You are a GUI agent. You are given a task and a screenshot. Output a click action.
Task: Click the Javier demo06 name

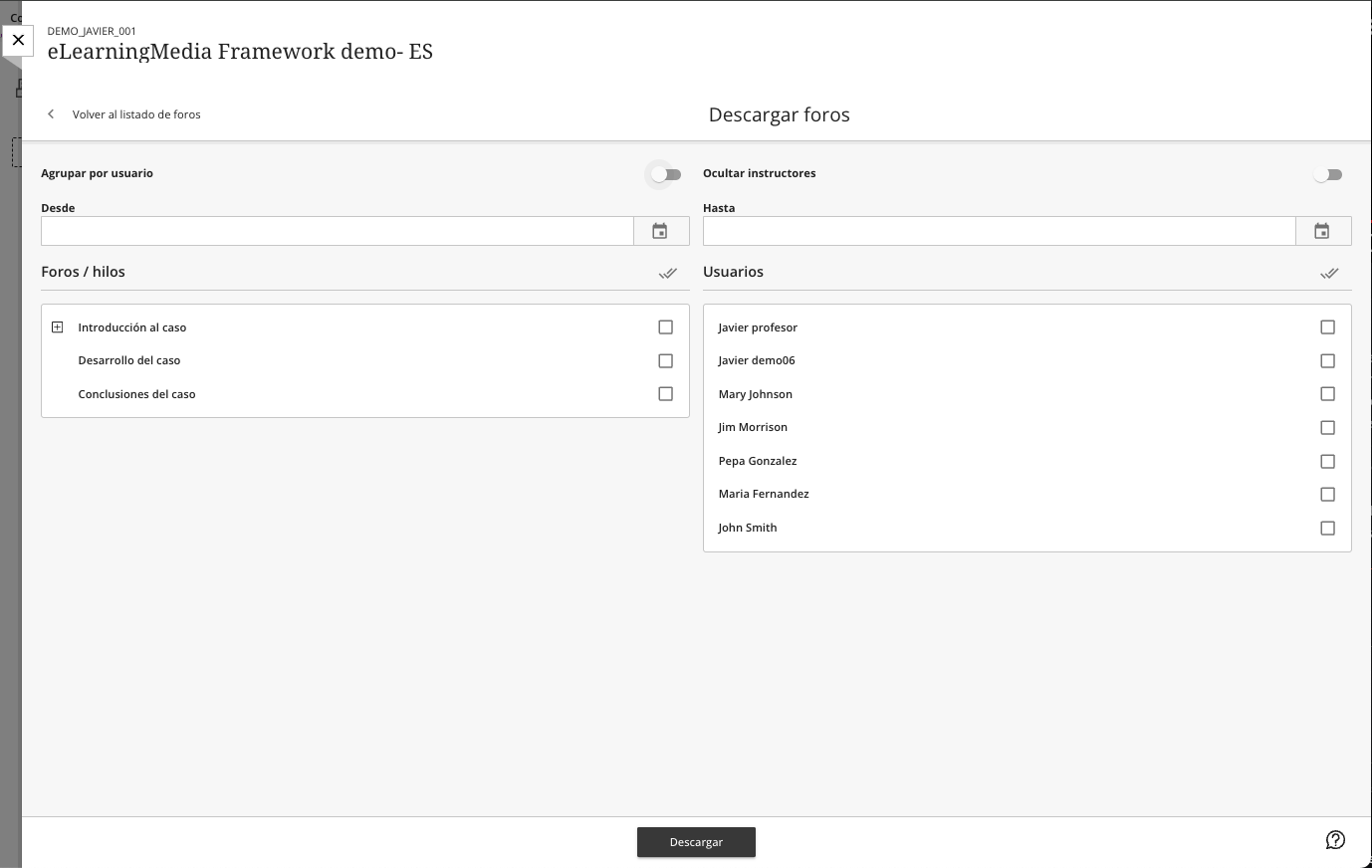pos(757,360)
